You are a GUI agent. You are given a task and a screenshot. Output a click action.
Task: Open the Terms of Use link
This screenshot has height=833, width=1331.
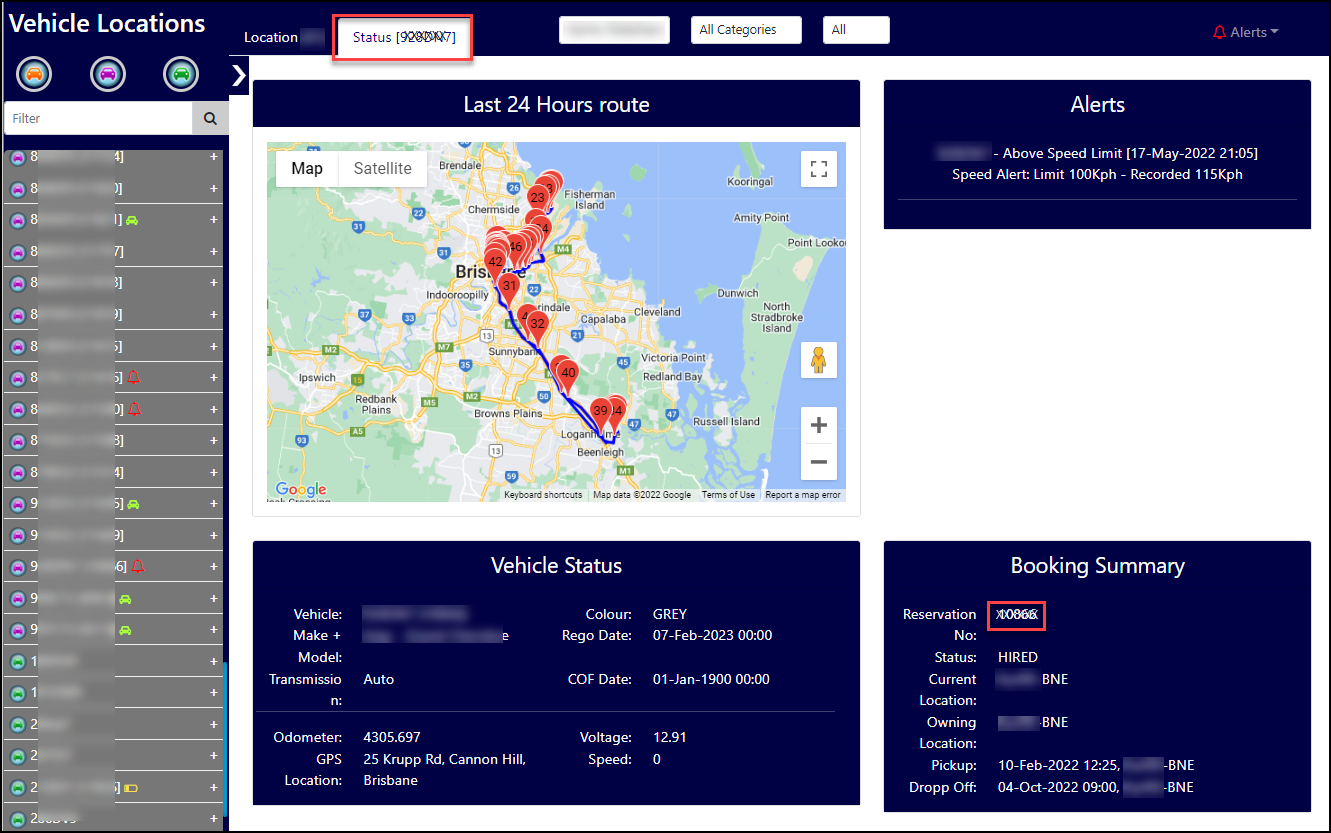coord(728,495)
